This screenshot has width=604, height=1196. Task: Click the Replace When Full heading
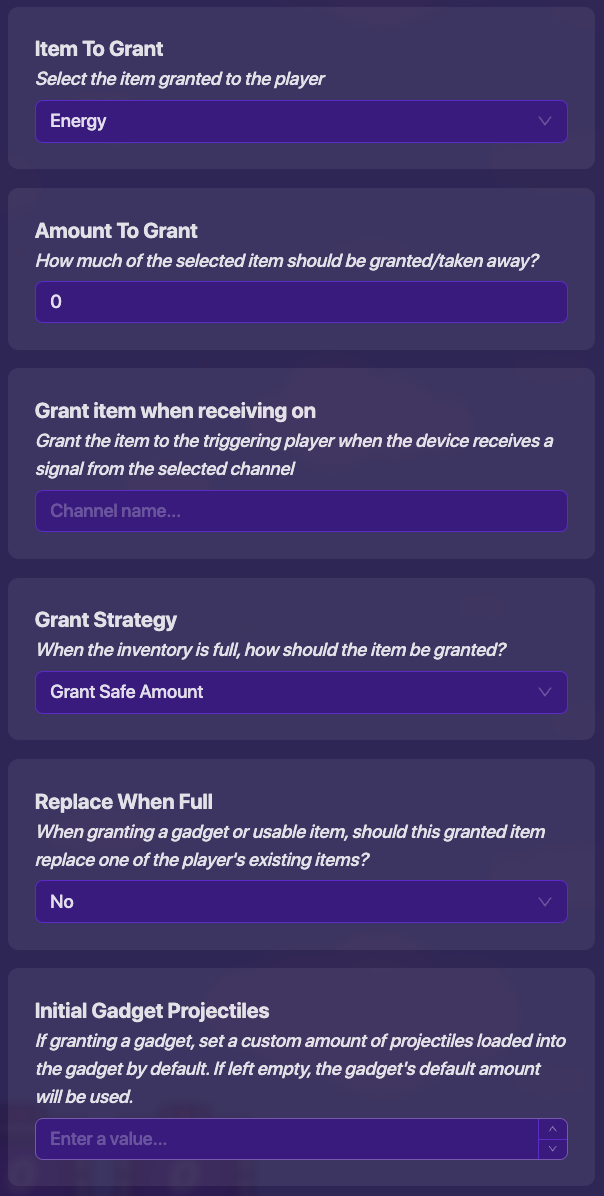pyautogui.click(x=124, y=801)
